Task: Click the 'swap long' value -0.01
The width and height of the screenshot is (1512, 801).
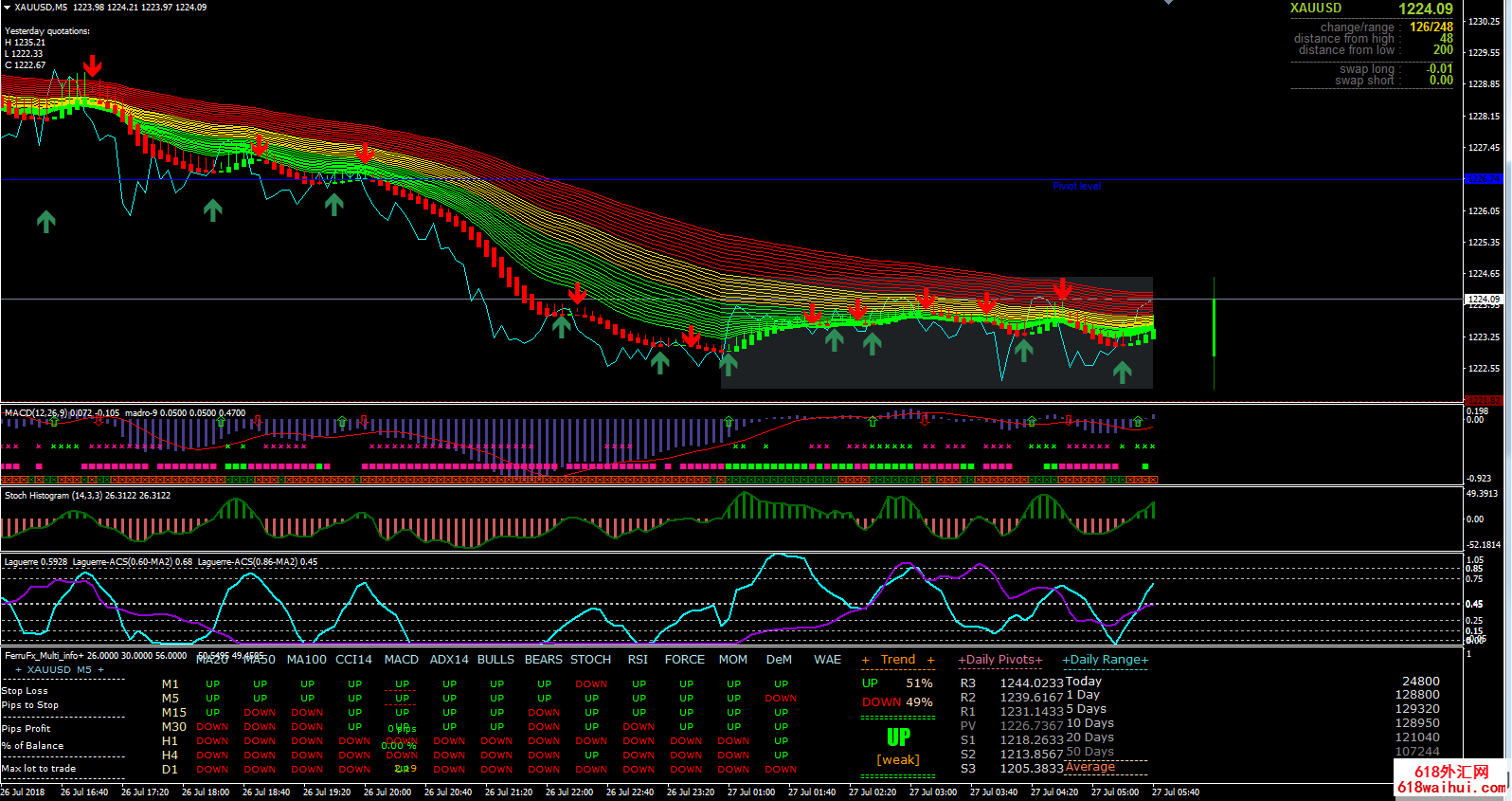Action: tap(1440, 68)
